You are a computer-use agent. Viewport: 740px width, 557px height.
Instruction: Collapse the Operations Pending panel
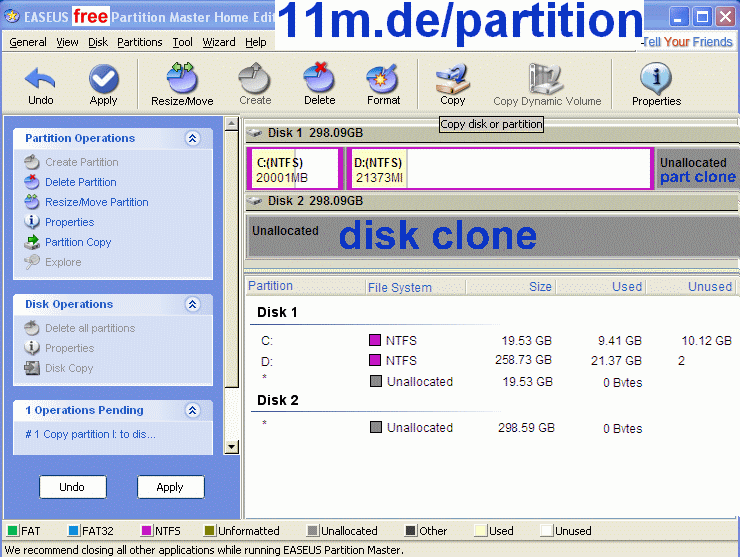tap(193, 410)
